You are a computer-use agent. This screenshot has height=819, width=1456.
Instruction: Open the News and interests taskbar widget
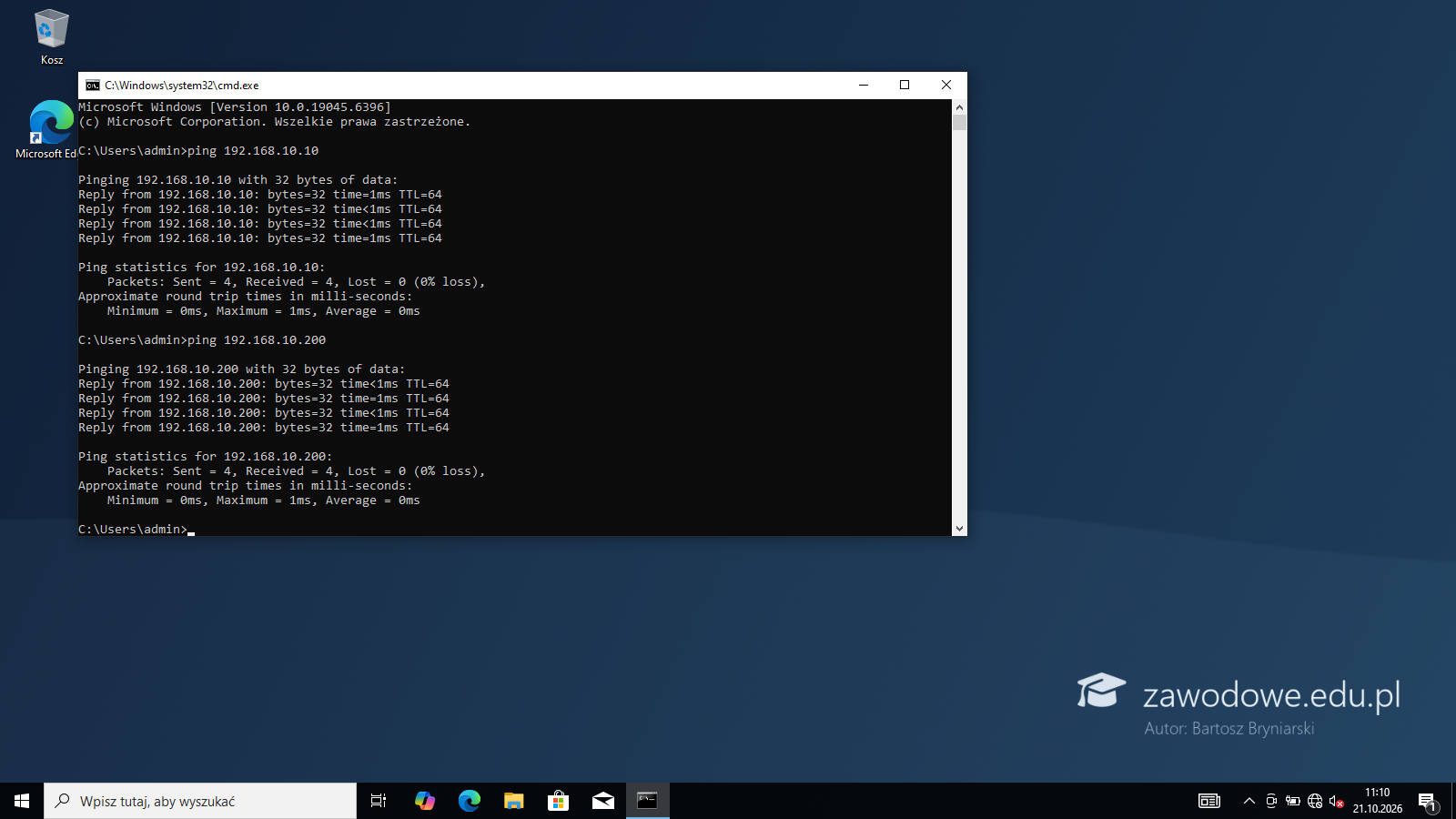(x=1209, y=801)
